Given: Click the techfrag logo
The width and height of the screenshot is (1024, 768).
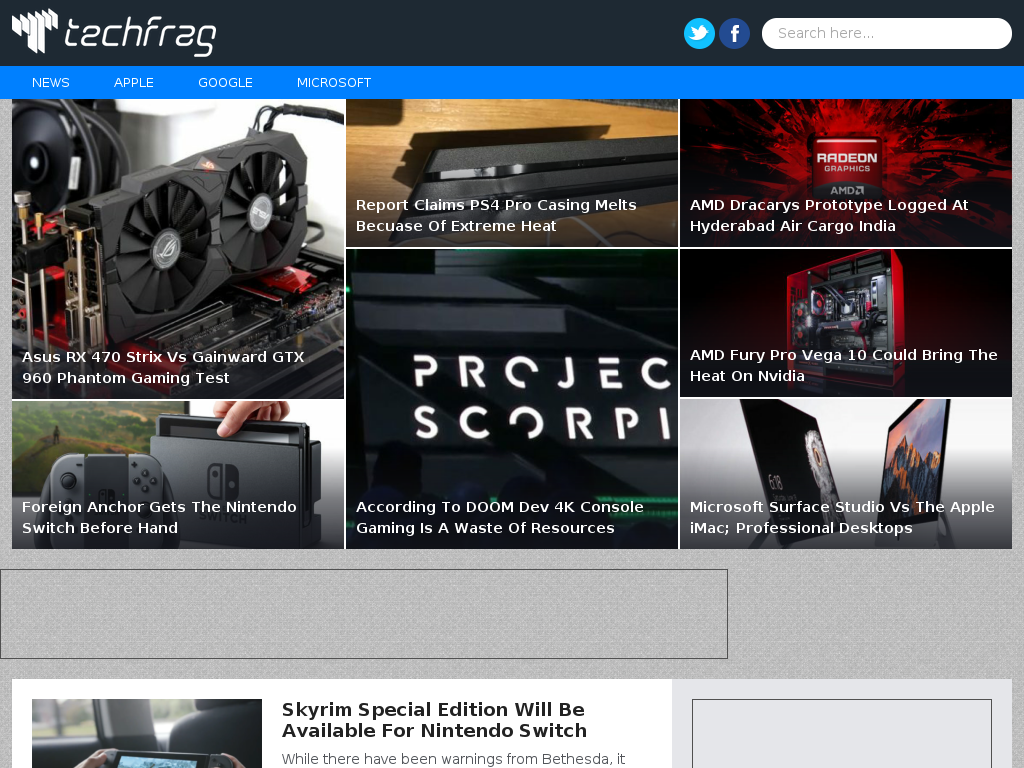Looking at the screenshot, I should pyautogui.click(x=114, y=32).
